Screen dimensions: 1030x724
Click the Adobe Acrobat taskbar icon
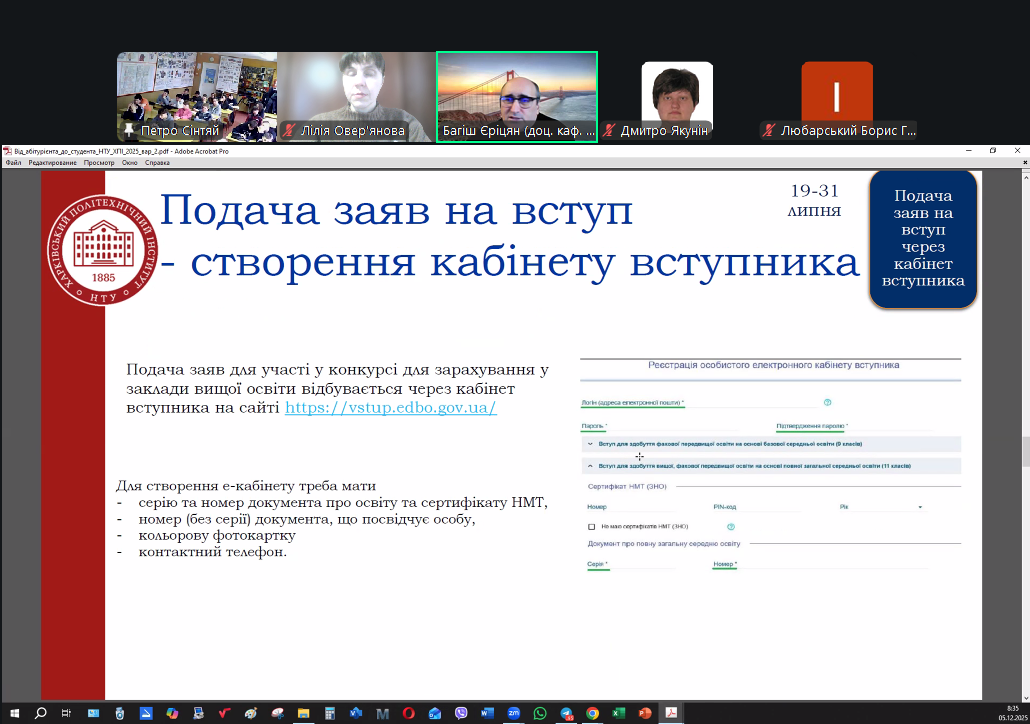[672, 713]
